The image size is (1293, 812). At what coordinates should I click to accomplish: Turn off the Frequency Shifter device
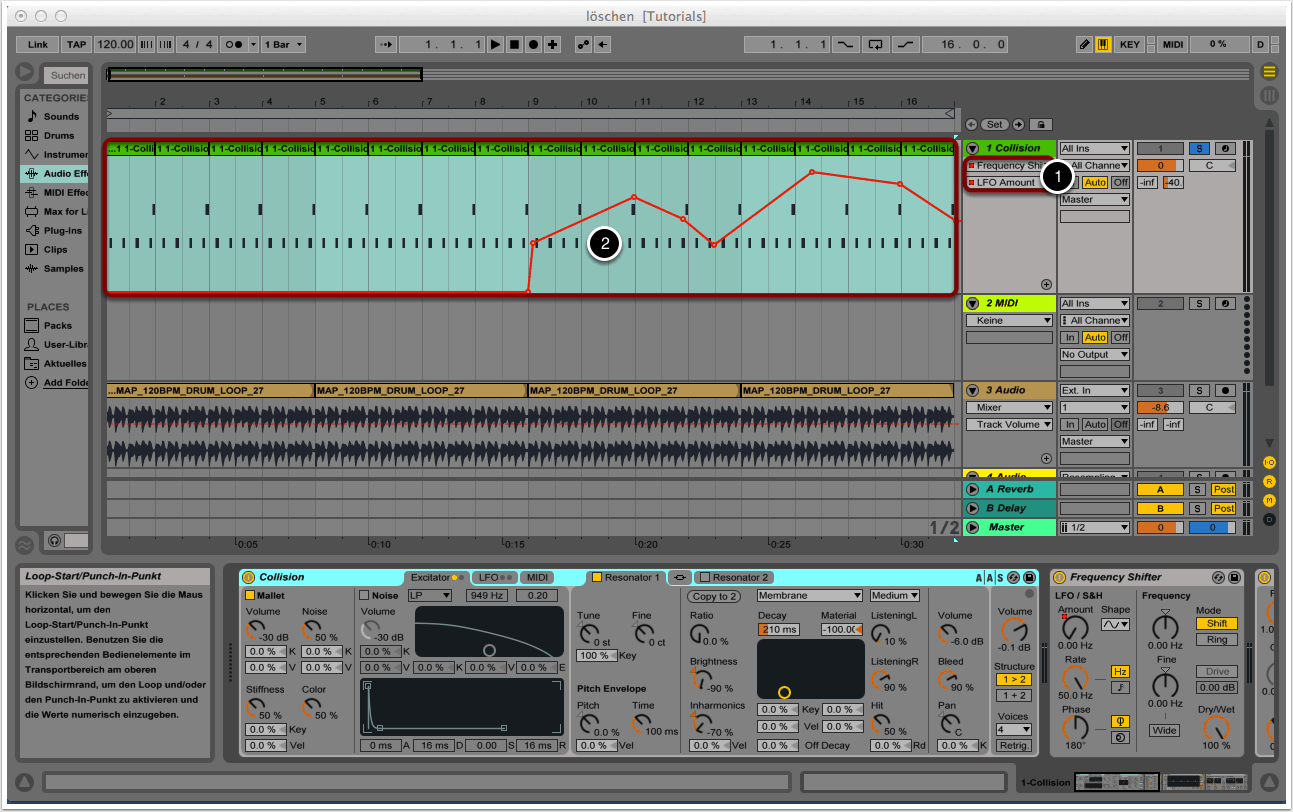[1059, 578]
